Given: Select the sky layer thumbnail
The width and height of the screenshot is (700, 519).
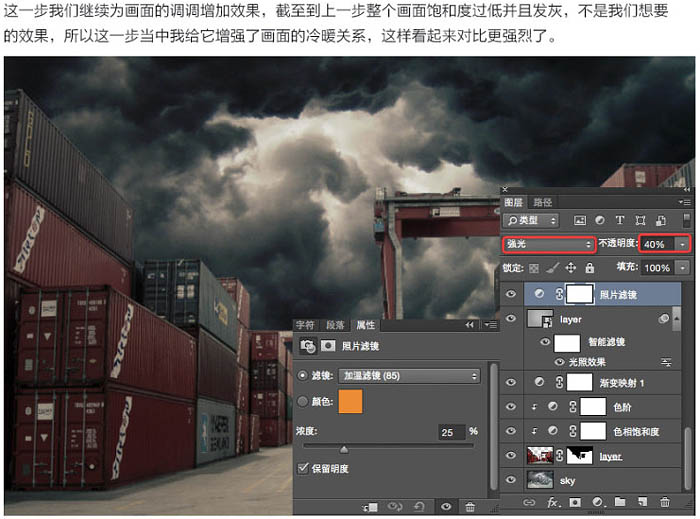Looking at the screenshot, I should coord(540,480).
